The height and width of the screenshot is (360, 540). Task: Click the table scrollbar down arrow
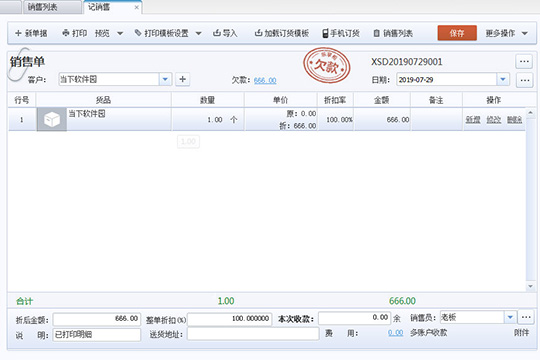(x=530, y=286)
